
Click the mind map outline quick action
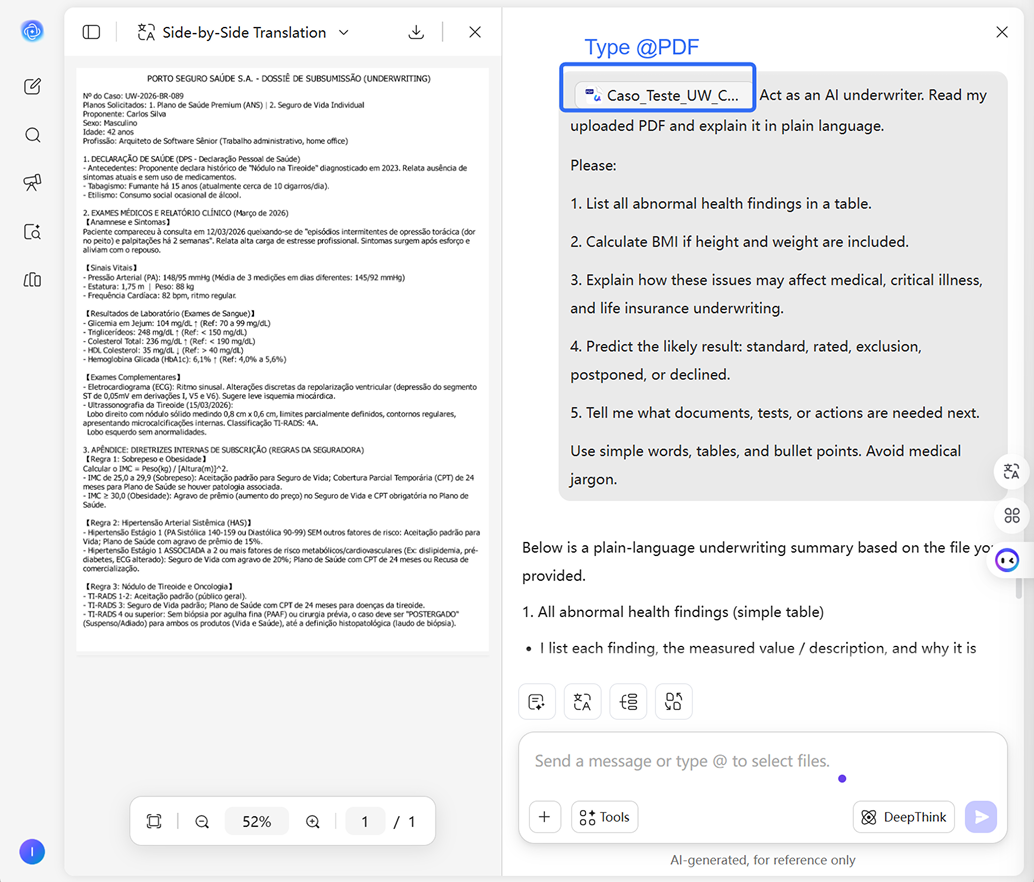[628, 701]
